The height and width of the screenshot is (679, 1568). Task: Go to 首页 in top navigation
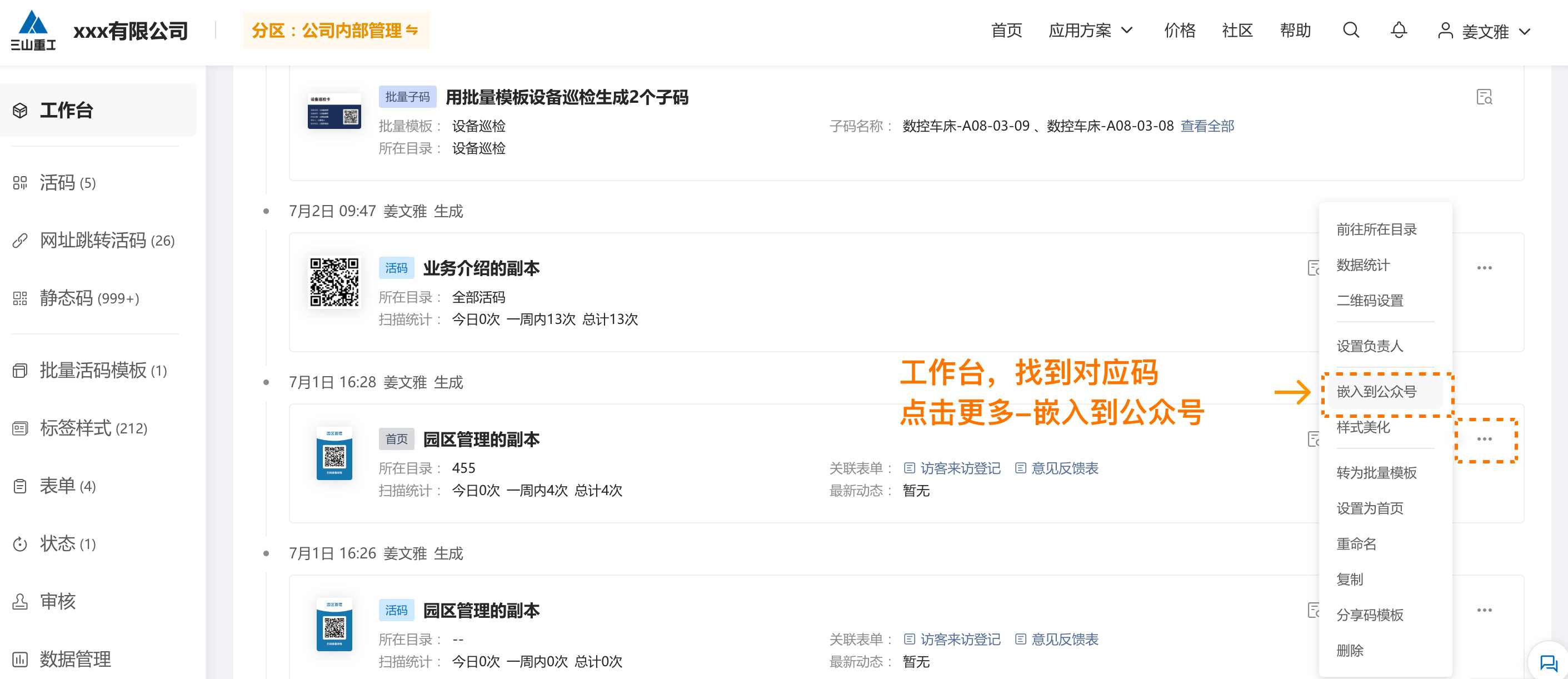(x=1006, y=30)
